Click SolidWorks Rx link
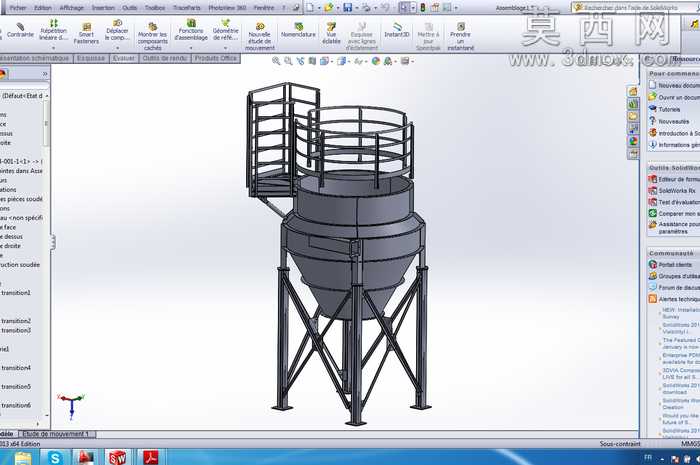This screenshot has height=465, width=700. coord(672,191)
